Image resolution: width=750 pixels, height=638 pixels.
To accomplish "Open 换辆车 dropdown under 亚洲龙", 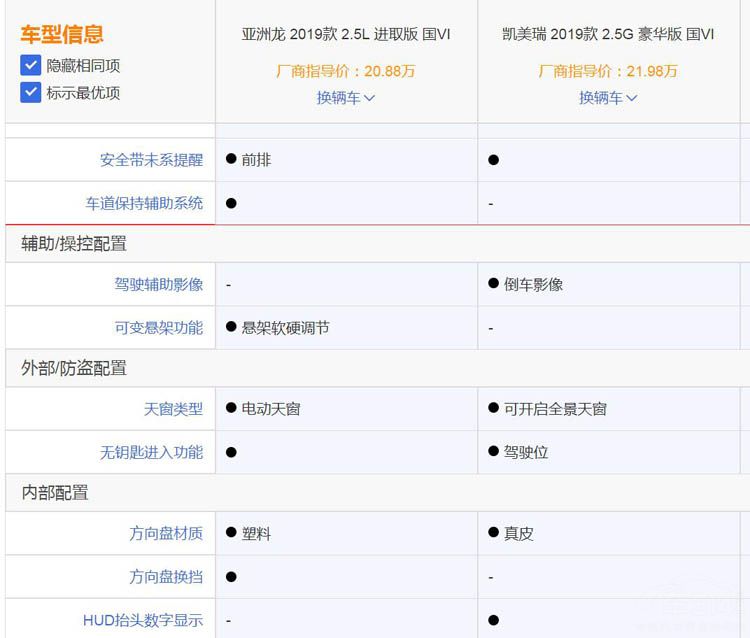I will pos(346,98).
